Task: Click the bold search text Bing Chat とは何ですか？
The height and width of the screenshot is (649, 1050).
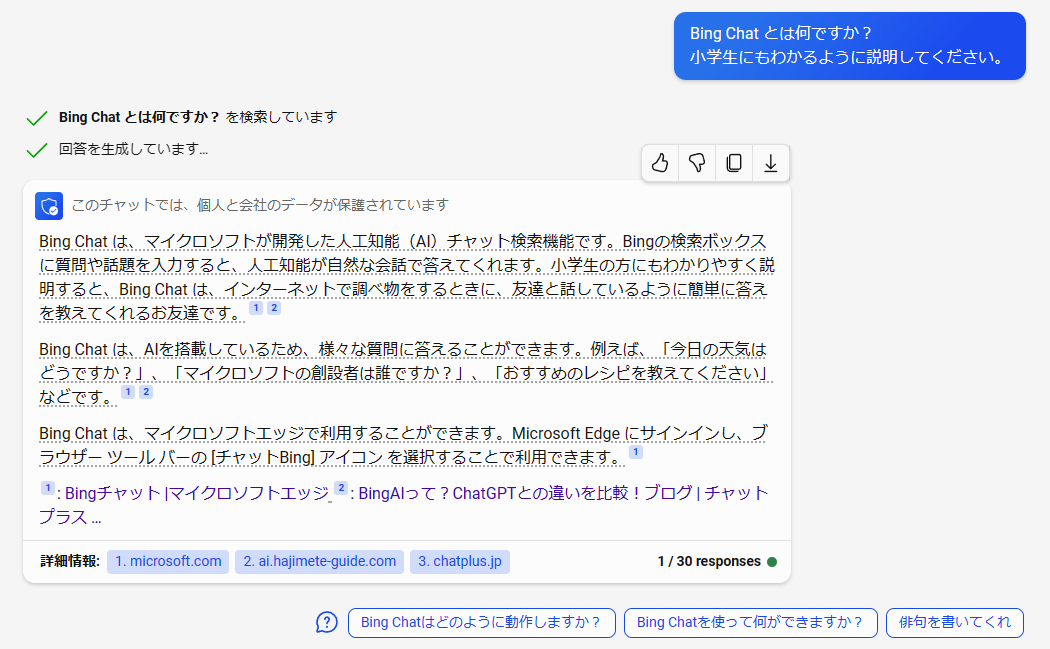Action: tap(139, 117)
